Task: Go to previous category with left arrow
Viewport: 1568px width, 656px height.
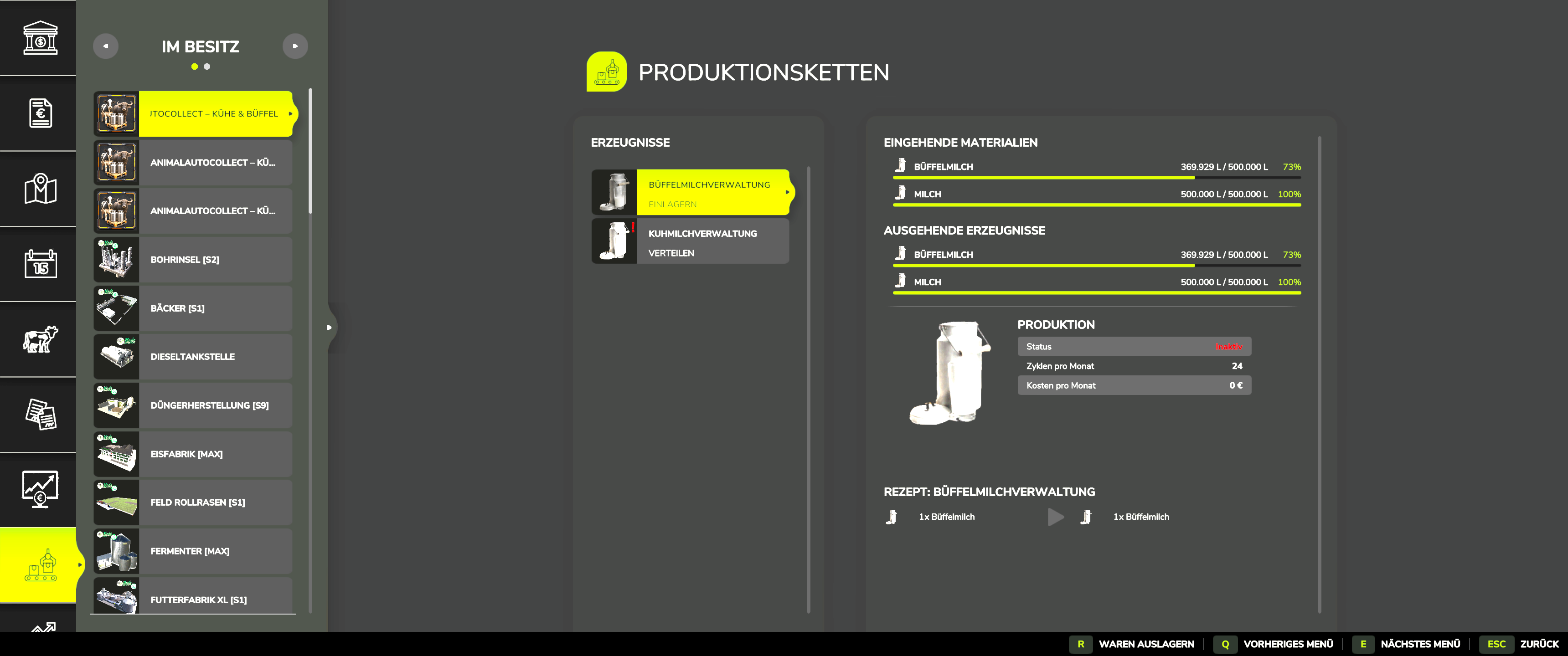Action: point(105,46)
